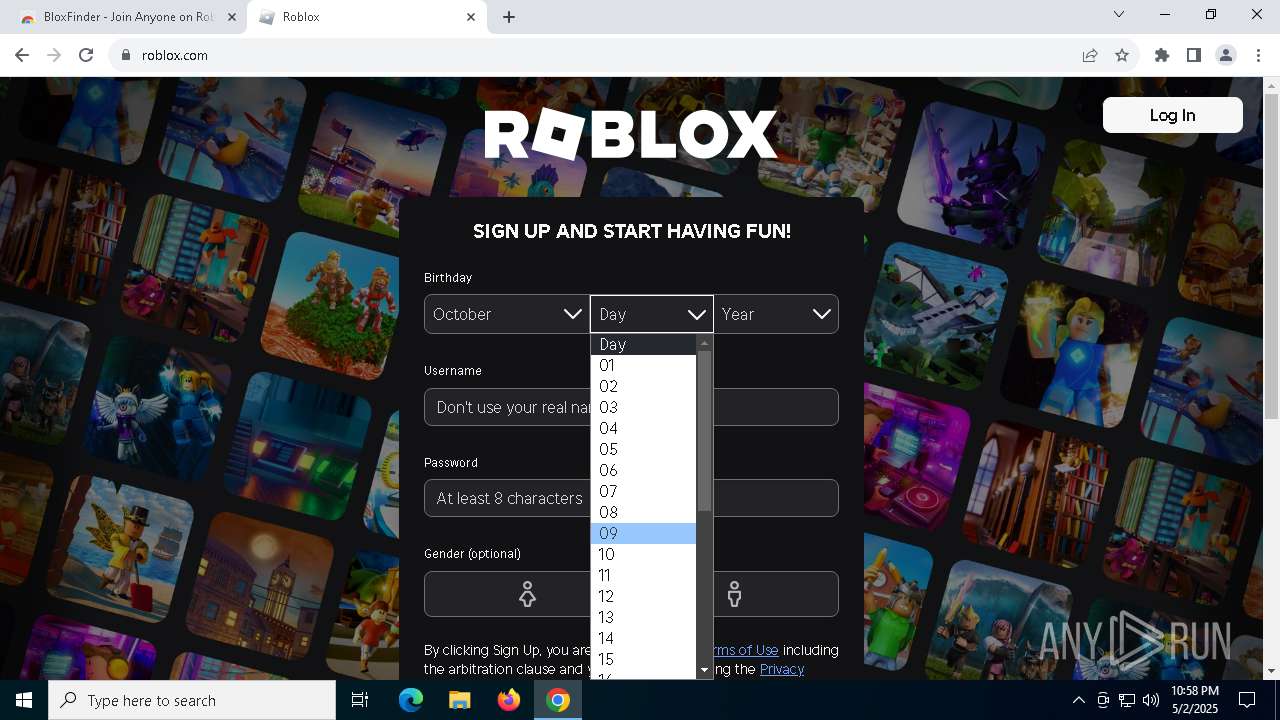Launch Microsoft Edge from the taskbar
The image size is (1280, 720).
[x=411, y=700]
